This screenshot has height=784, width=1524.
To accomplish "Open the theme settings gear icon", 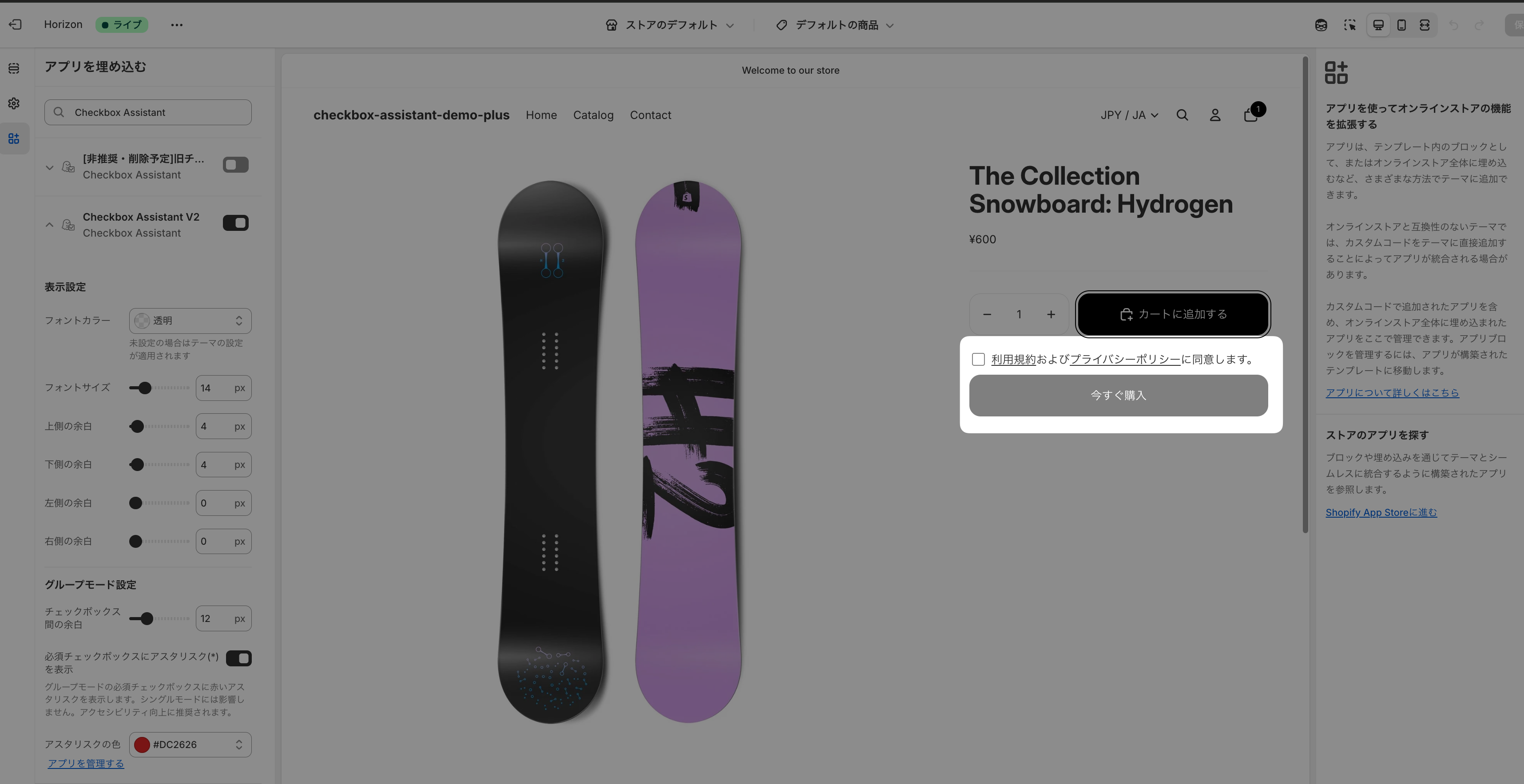I will point(14,103).
